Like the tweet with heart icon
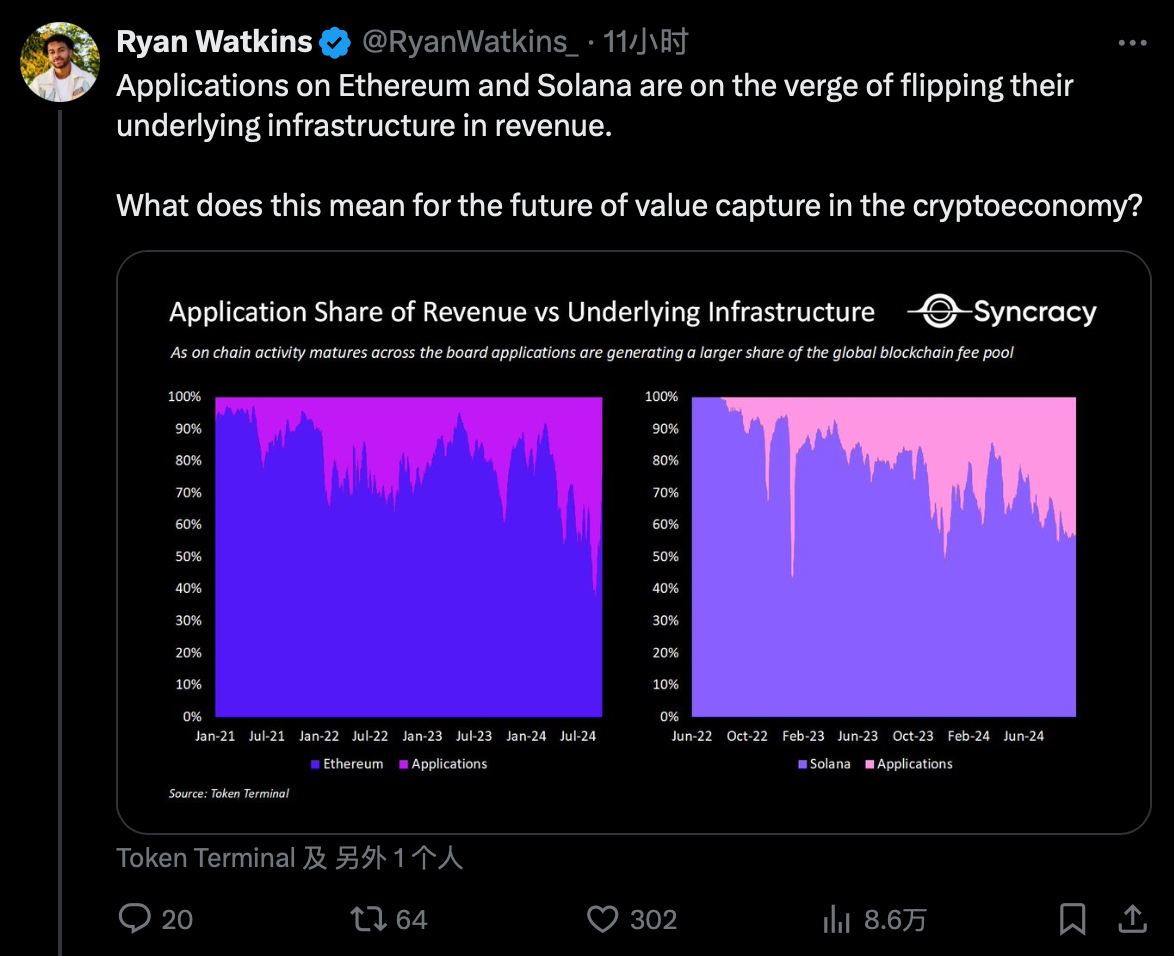 pyautogui.click(x=602, y=919)
